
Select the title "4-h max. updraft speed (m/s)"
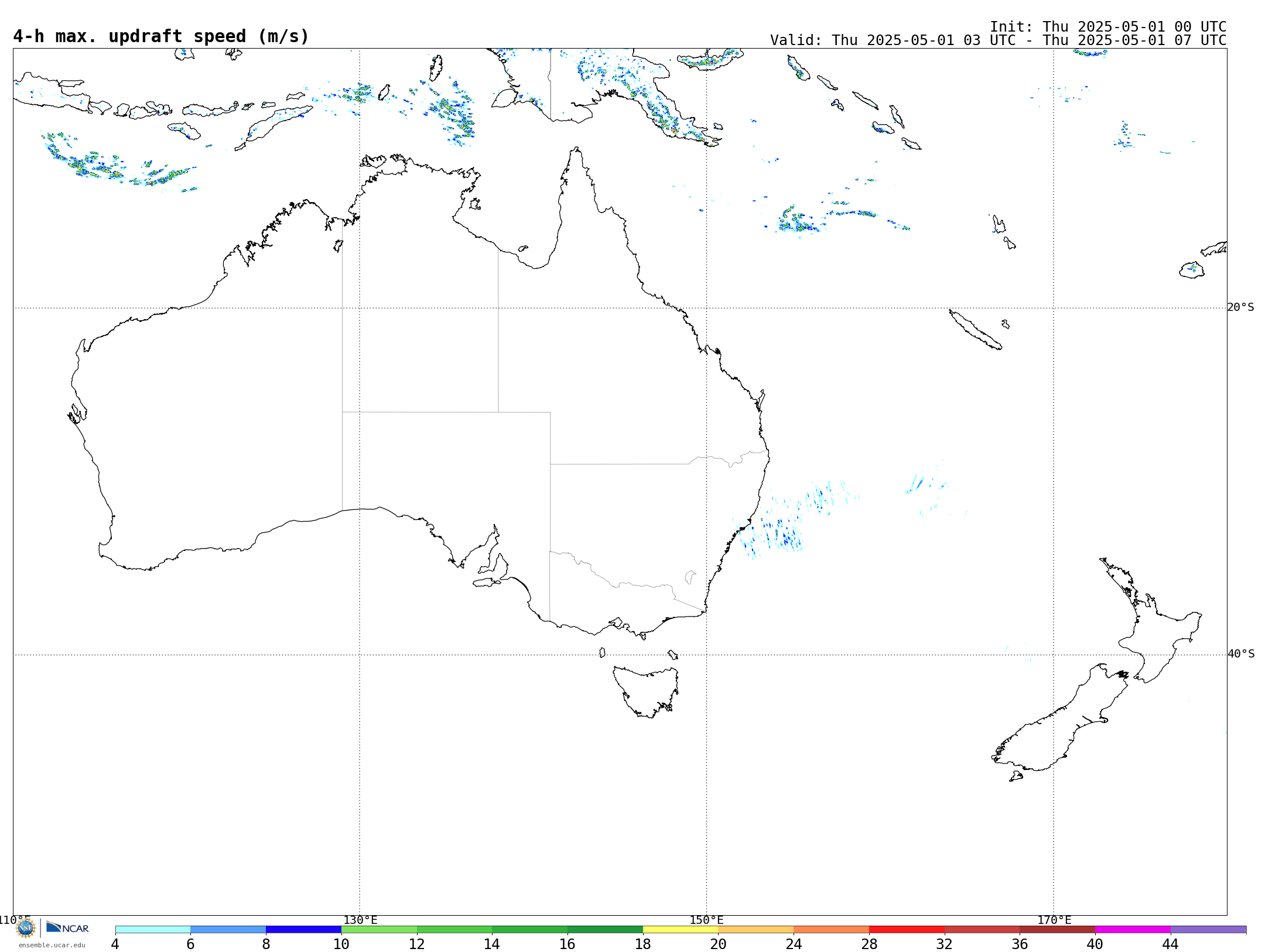click(161, 36)
